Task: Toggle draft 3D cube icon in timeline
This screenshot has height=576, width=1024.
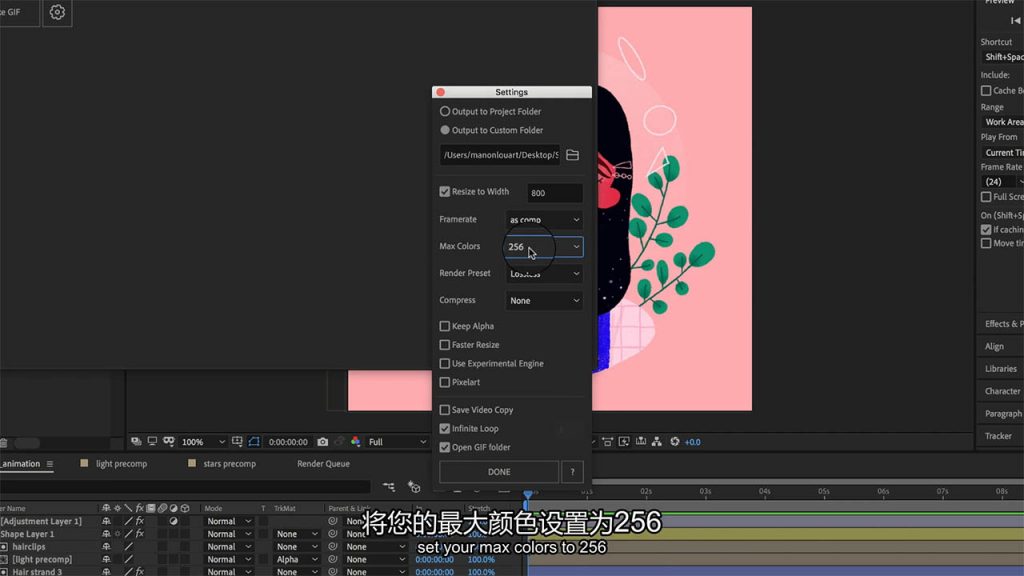Action: point(414,487)
